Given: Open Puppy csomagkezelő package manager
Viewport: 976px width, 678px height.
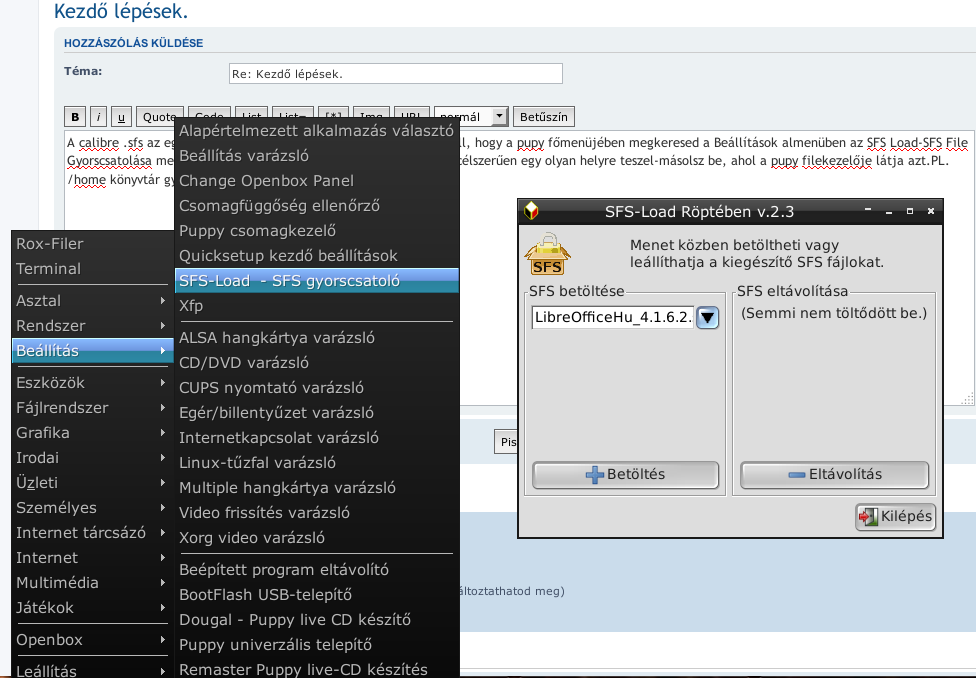Looking at the screenshot, I should pyautogui.click(x=317, y=230).
